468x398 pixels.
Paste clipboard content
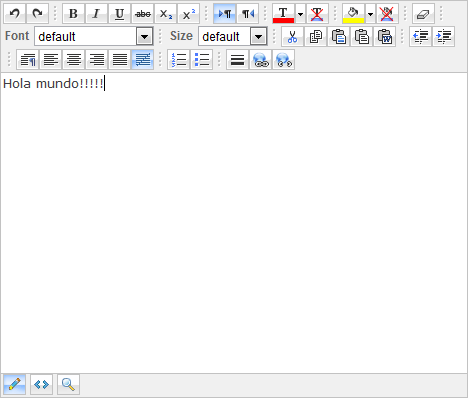(x=339, y=36)
